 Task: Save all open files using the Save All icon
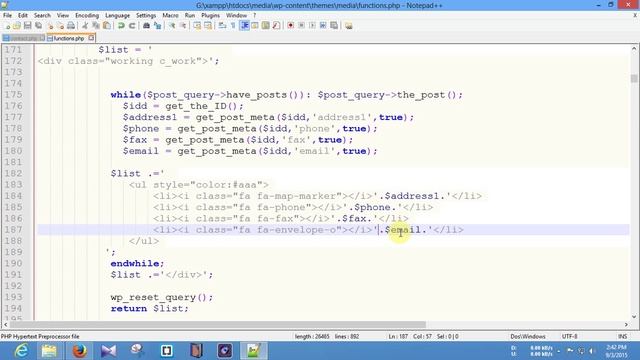coord(38,26)
